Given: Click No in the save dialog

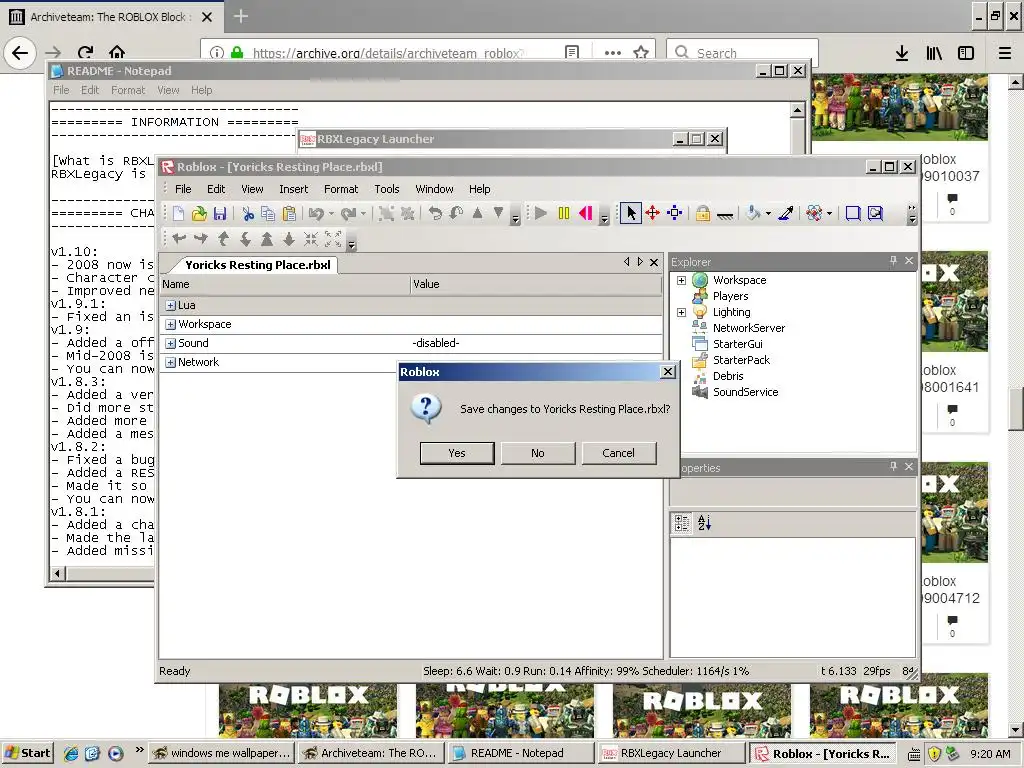Looking at the screenshot, I should [538, 453].
